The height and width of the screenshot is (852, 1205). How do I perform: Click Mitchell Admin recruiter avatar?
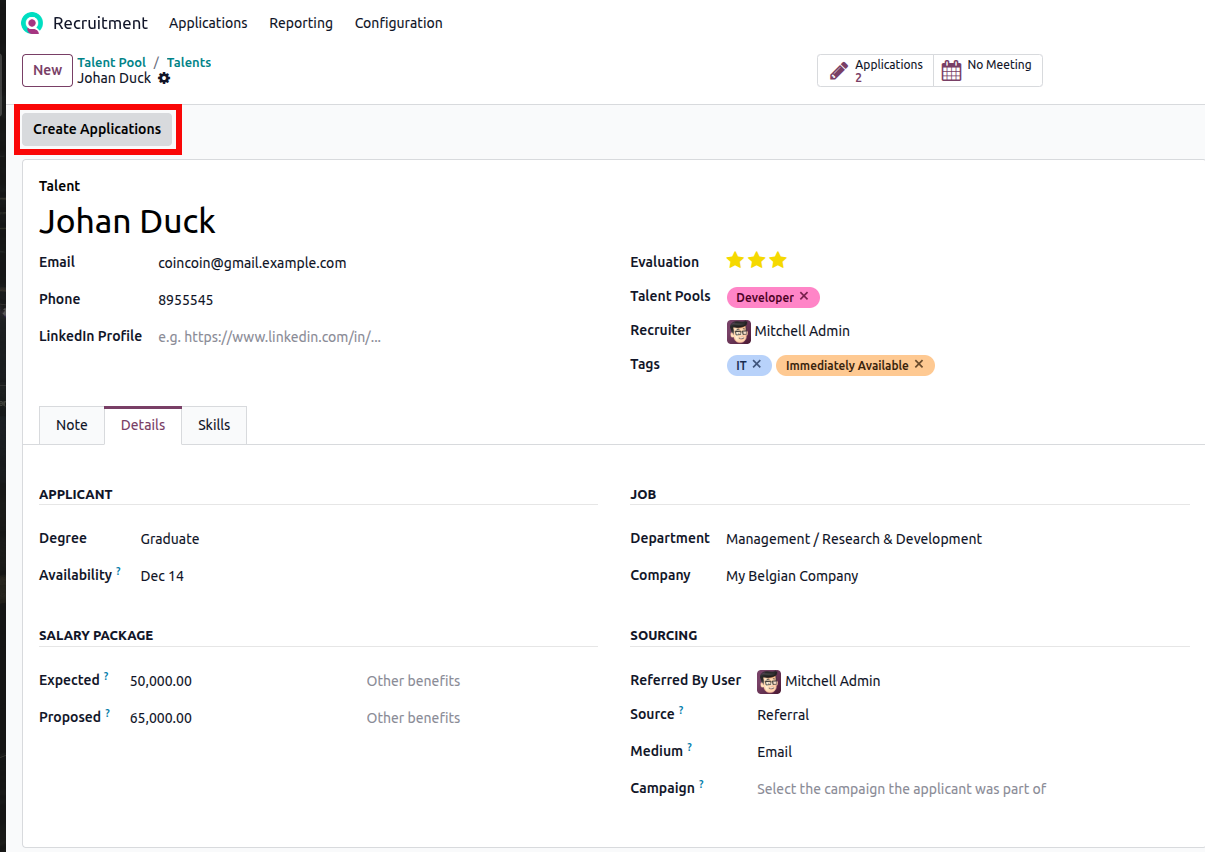tap(738, 331)
